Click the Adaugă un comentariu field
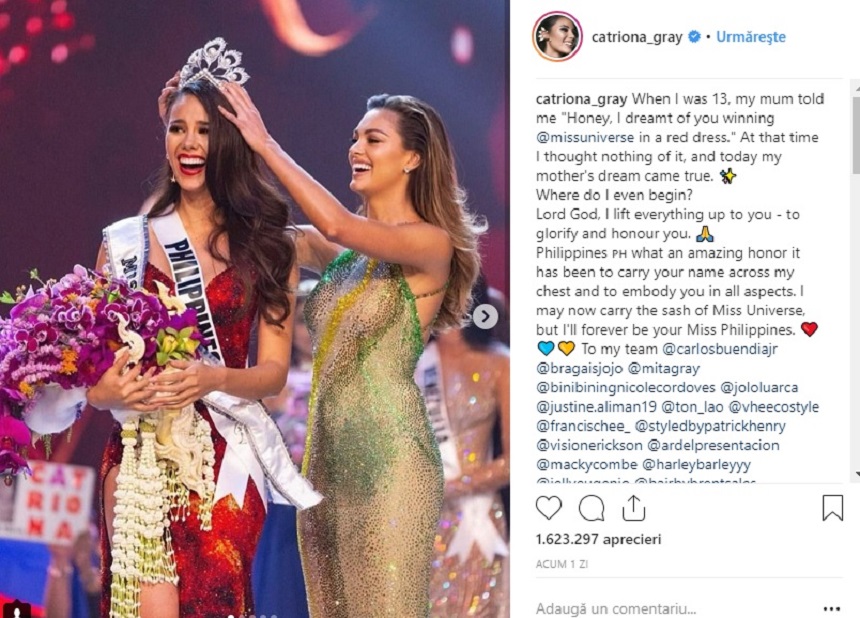 (x=675, y=608)
